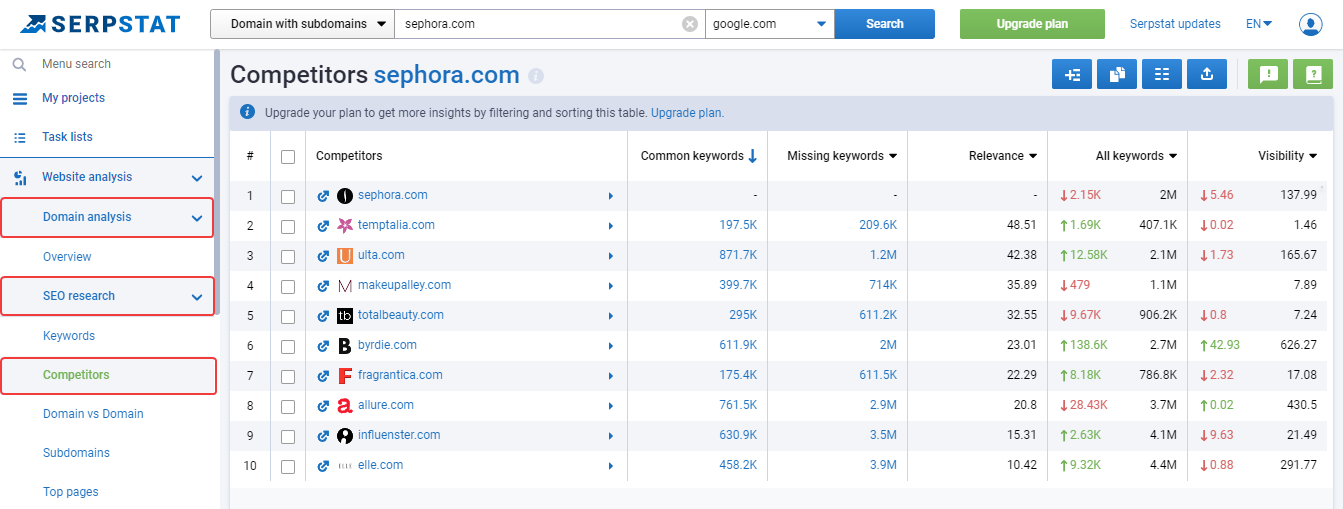Check the makeupalley.com row checkbox

point(288,287)
